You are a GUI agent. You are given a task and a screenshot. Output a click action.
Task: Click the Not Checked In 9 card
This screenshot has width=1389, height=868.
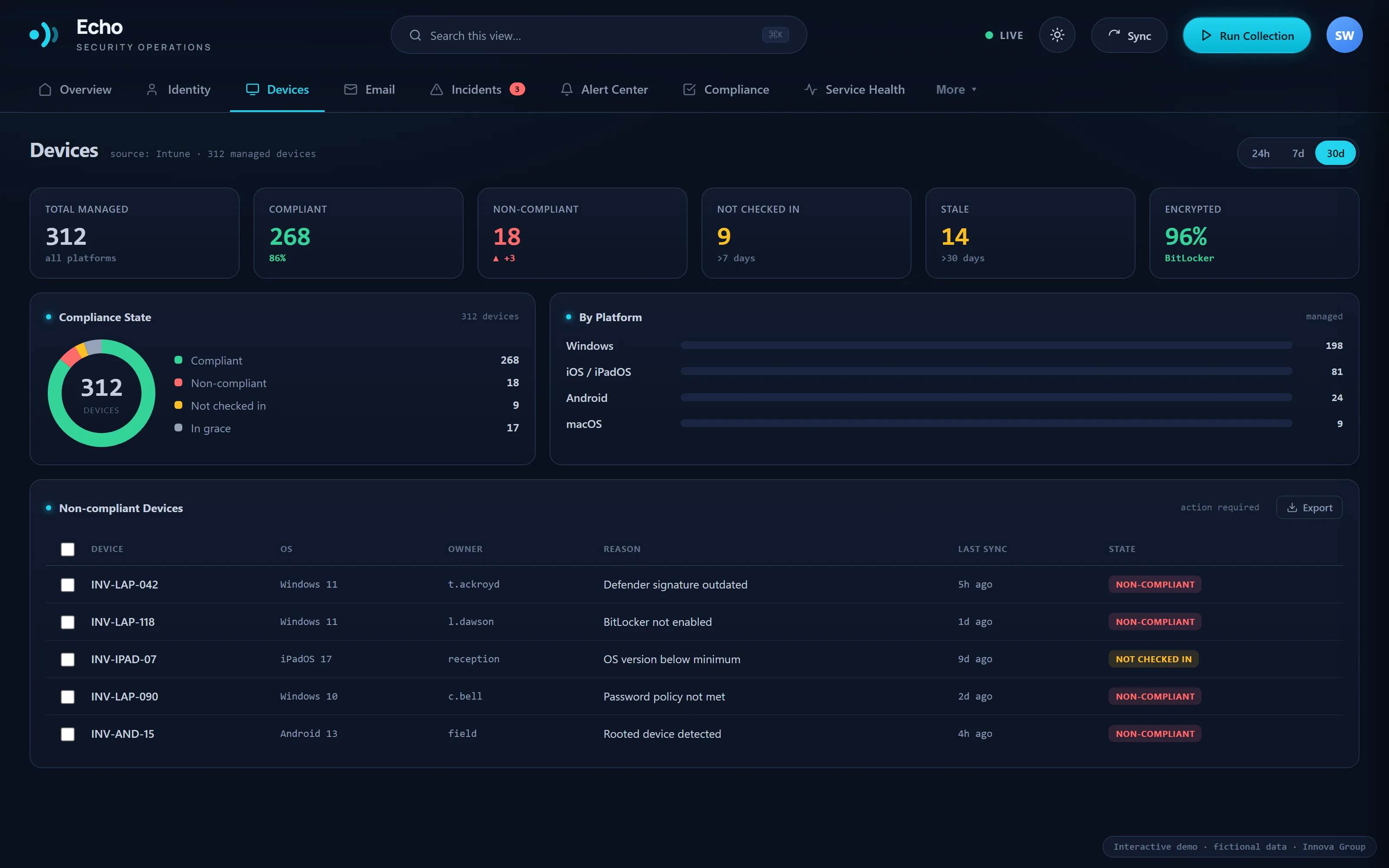(806, 233)
